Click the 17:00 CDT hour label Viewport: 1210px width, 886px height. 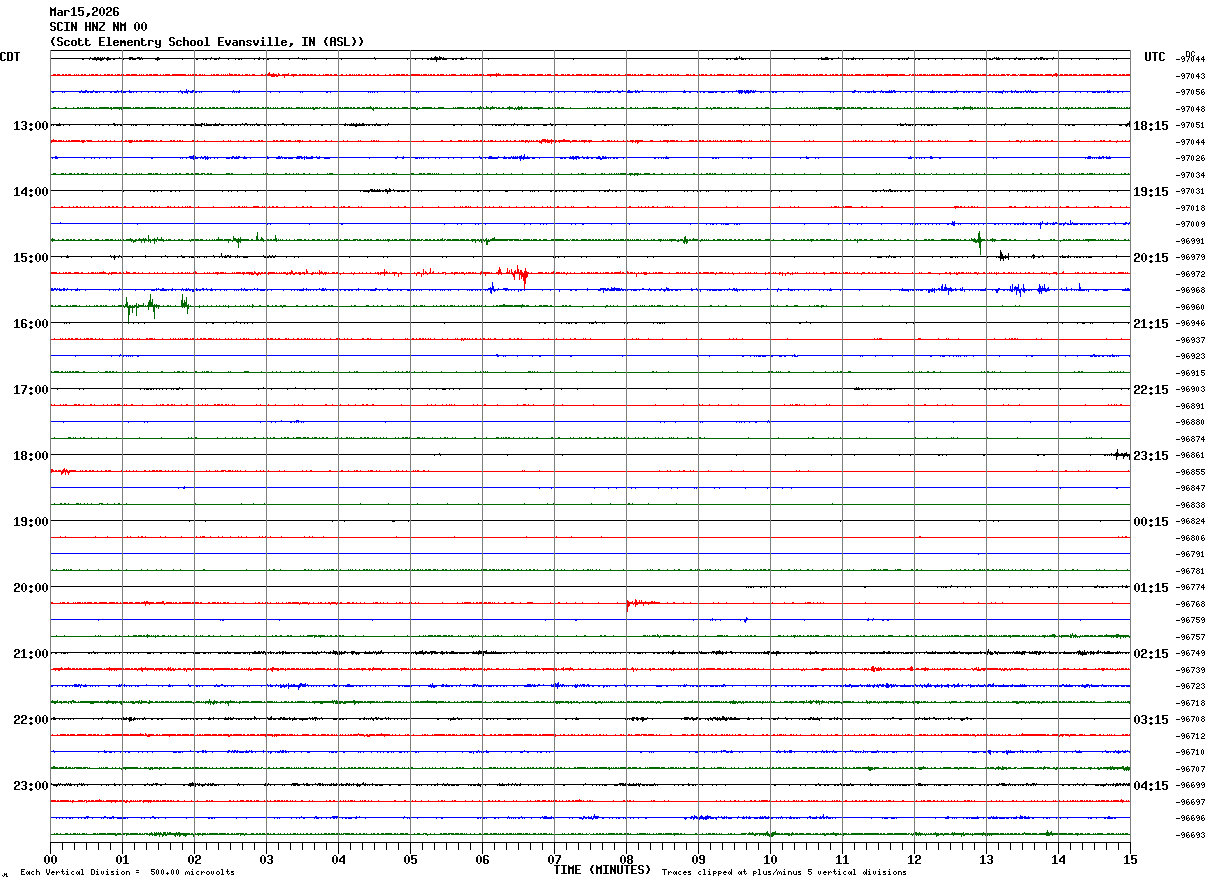click(31, 390)
